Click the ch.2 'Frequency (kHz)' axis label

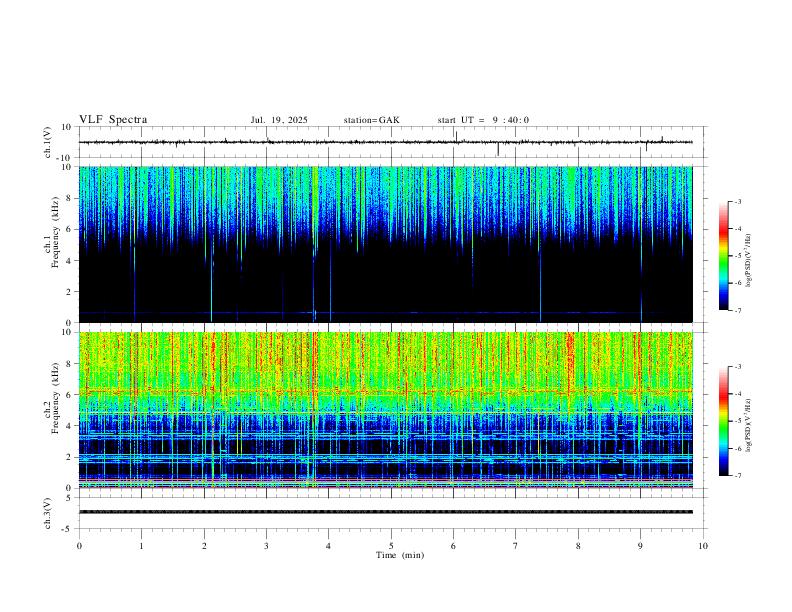[x=55, y=398]
